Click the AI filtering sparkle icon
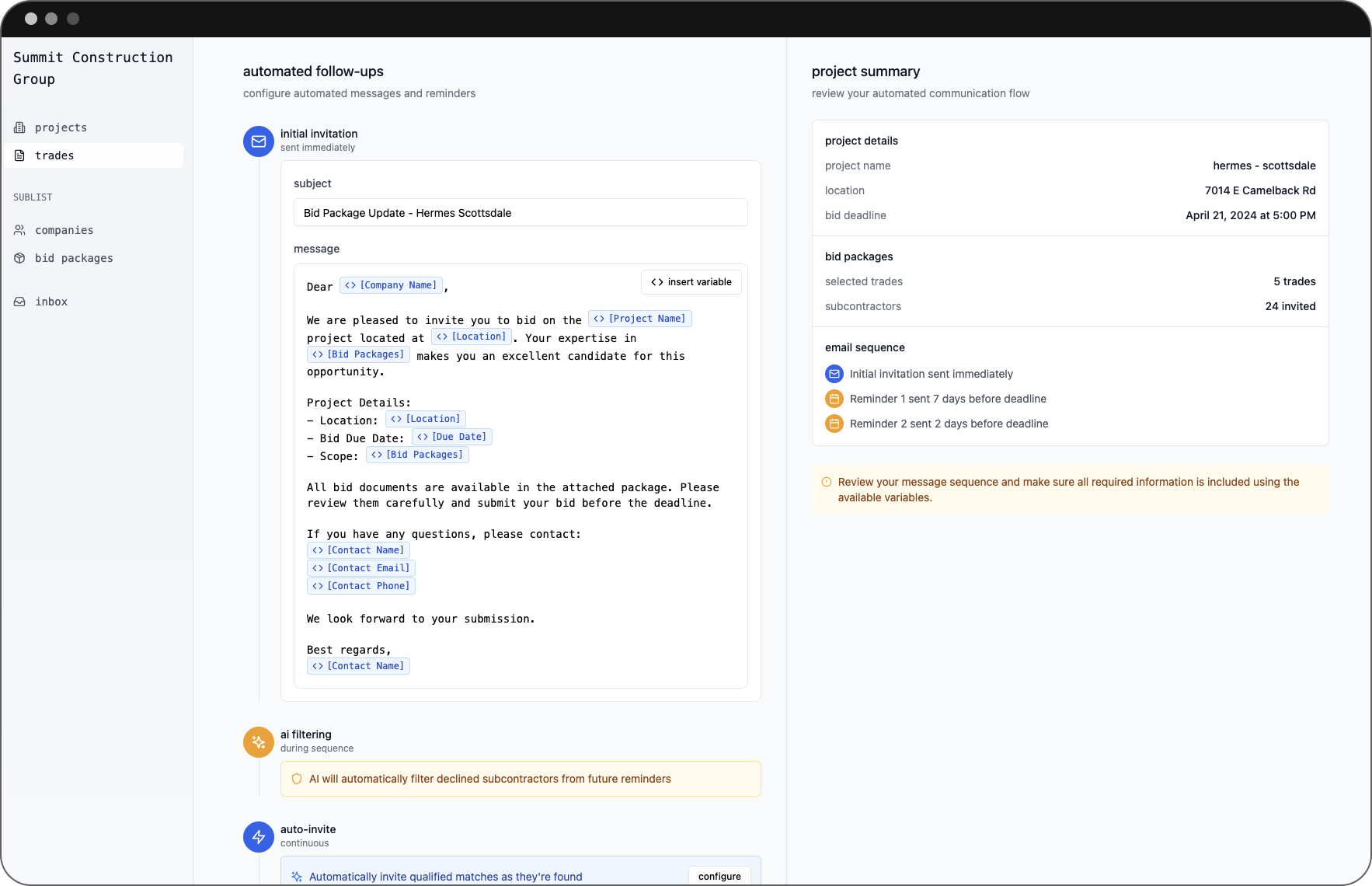The height and width of the screenshot is (886, 1372). click(x=259, y=742)
